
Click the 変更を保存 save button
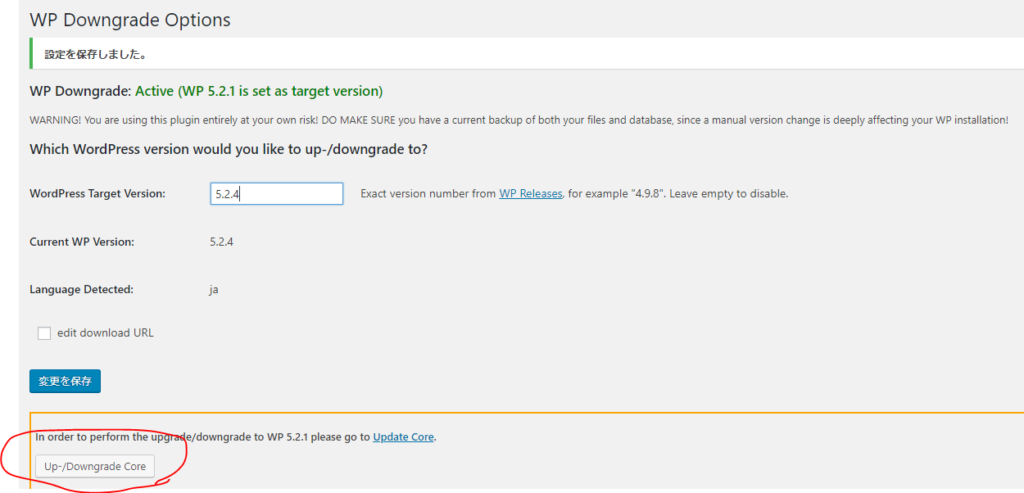click(x=65, y=381)
